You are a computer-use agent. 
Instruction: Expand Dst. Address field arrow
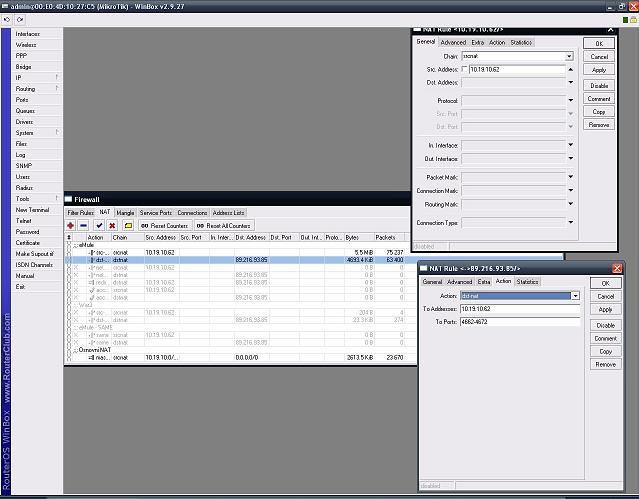571,82
